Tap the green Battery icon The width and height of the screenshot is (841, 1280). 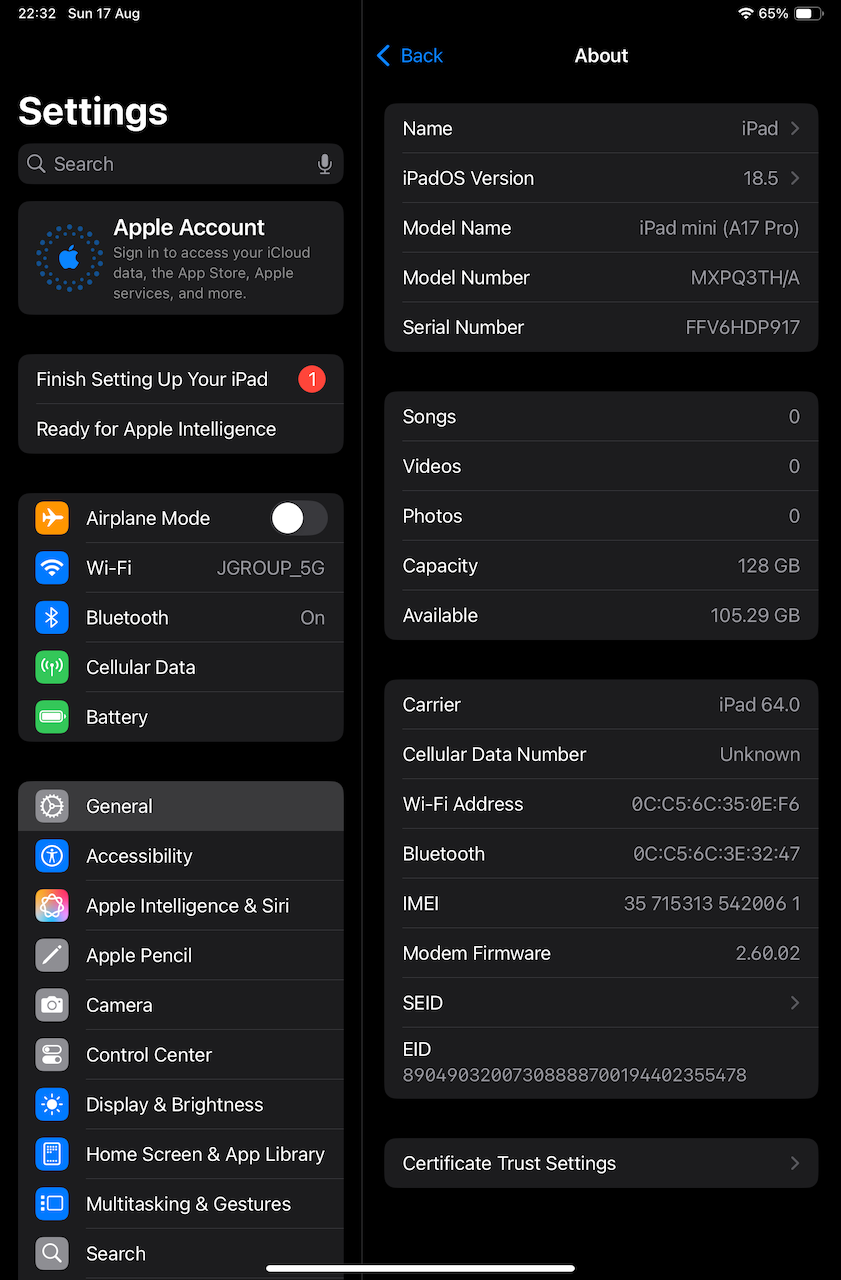point(52,717)
